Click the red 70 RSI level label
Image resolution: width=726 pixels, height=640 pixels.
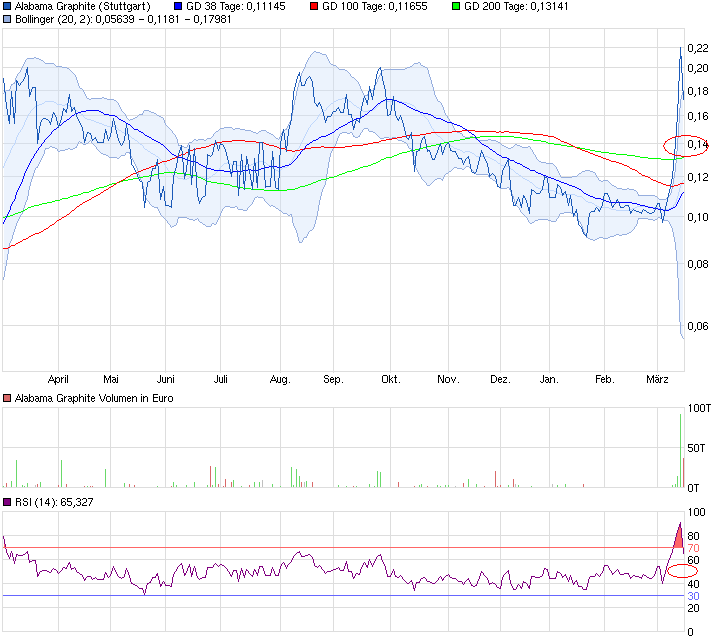point(692,548)
